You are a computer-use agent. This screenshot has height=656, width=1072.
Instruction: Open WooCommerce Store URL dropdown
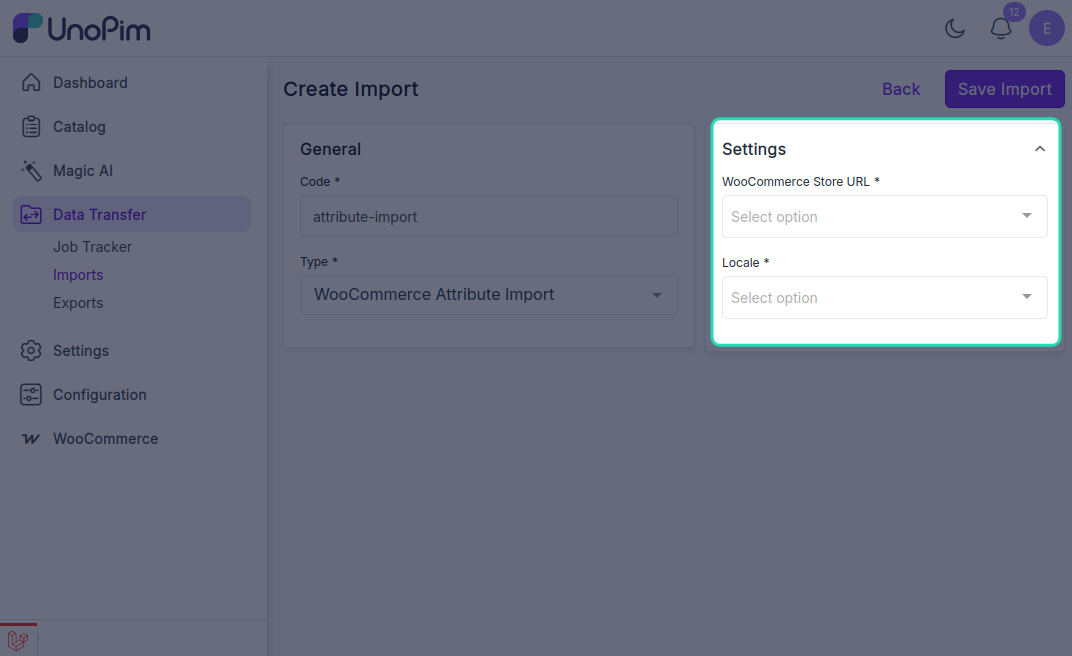coord(885,217)
